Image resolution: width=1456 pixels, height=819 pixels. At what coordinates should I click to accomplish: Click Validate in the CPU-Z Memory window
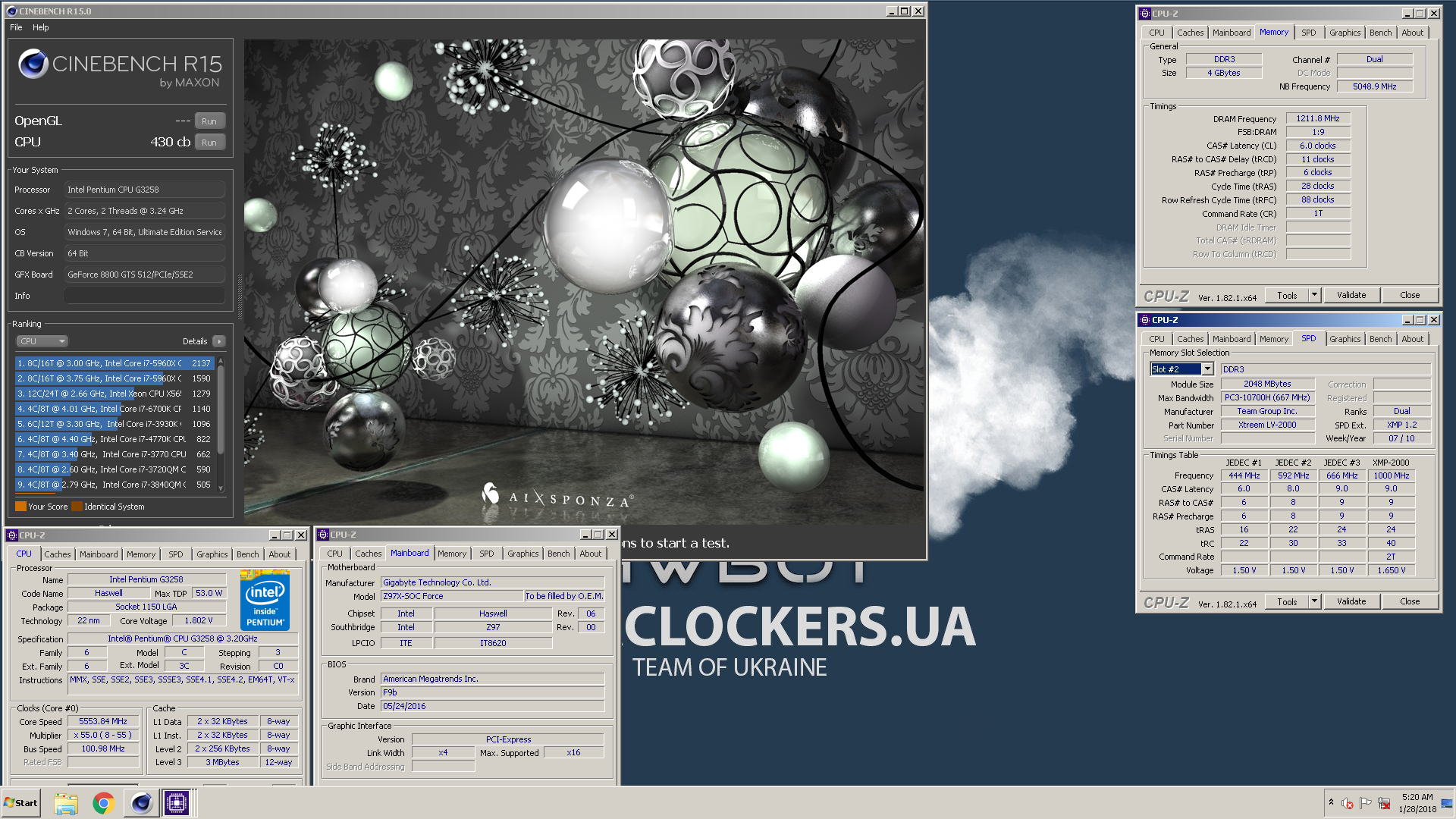(1351, 295)
